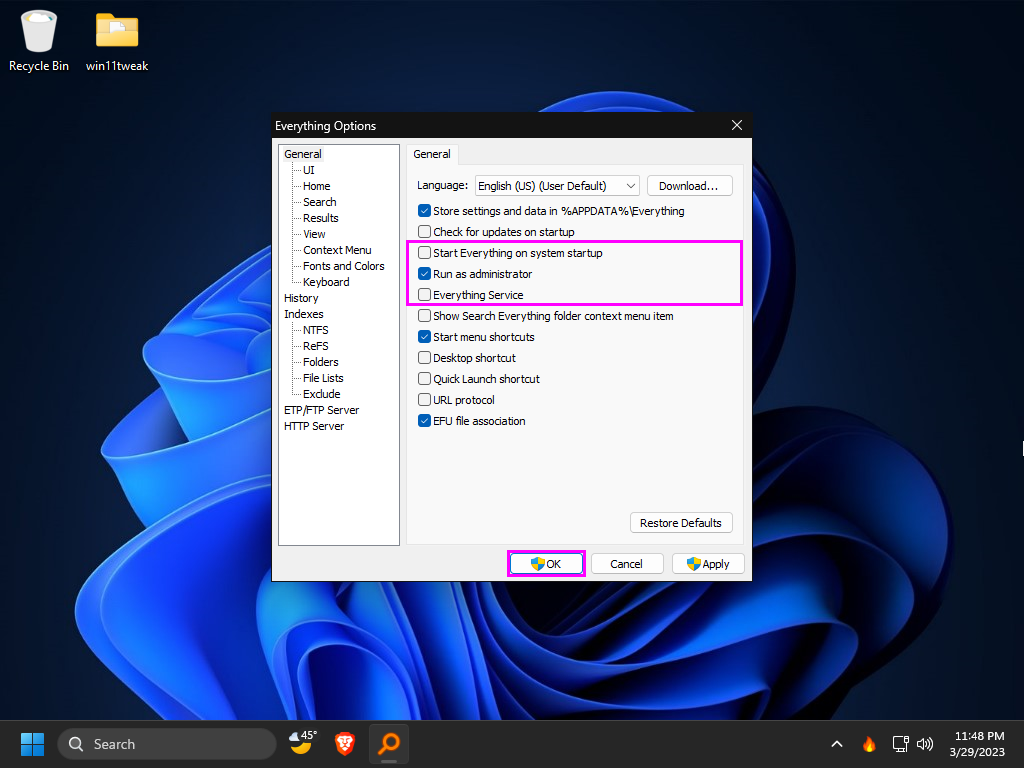Close the Everything Options dialog

point(737,125)
